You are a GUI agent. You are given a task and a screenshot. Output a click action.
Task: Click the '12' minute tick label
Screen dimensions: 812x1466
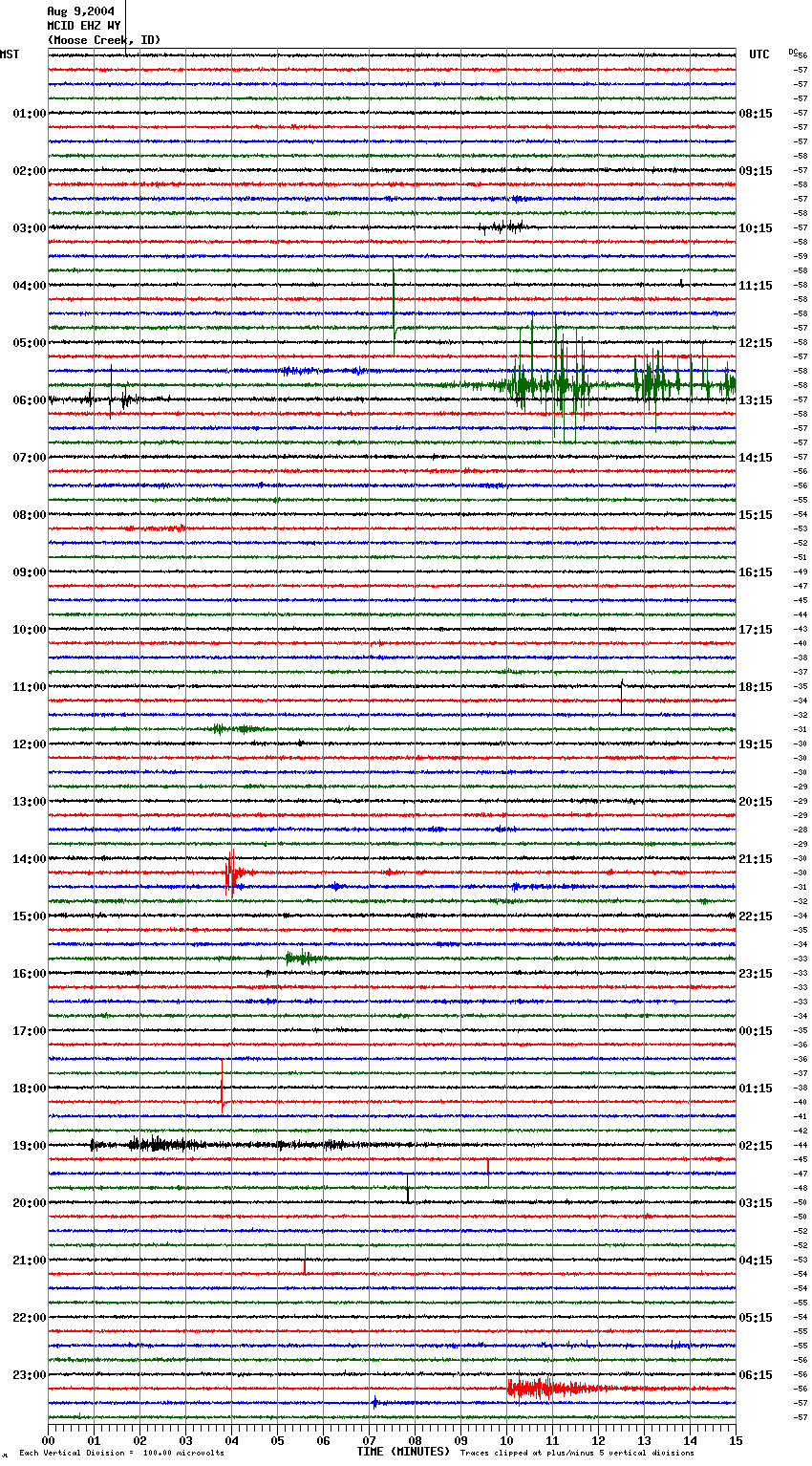click(x=598, y=1440)
